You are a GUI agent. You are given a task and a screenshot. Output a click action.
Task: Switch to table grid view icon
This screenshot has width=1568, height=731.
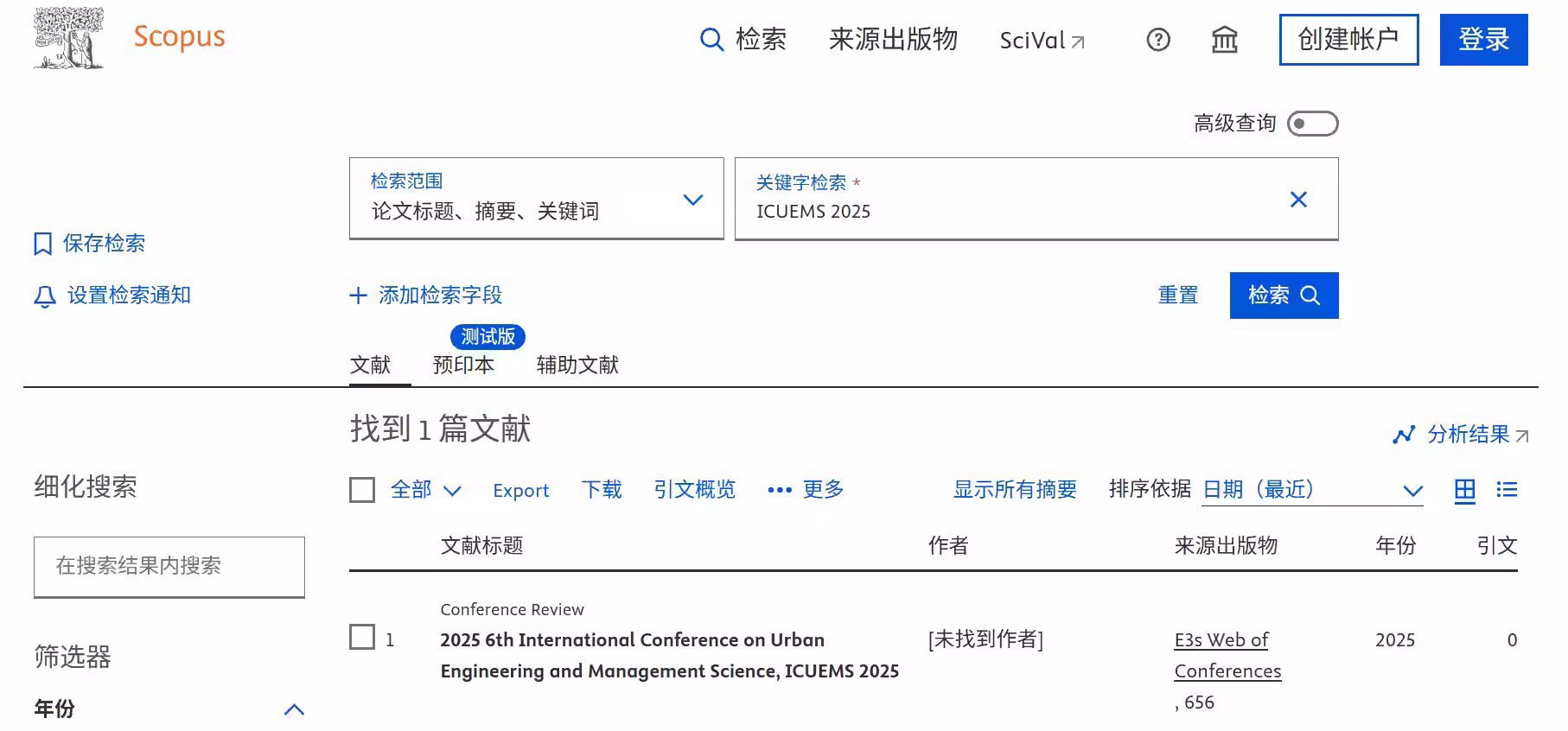pos(1464,490)
